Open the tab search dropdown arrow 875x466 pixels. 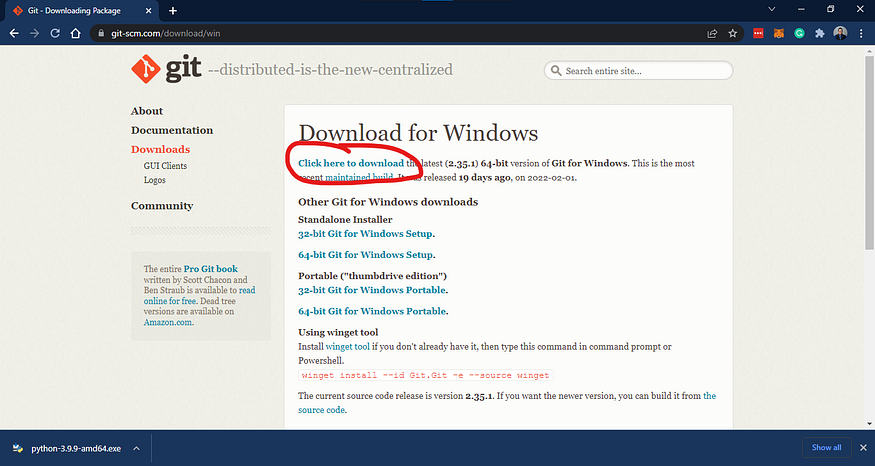click(x=772, y=9)
